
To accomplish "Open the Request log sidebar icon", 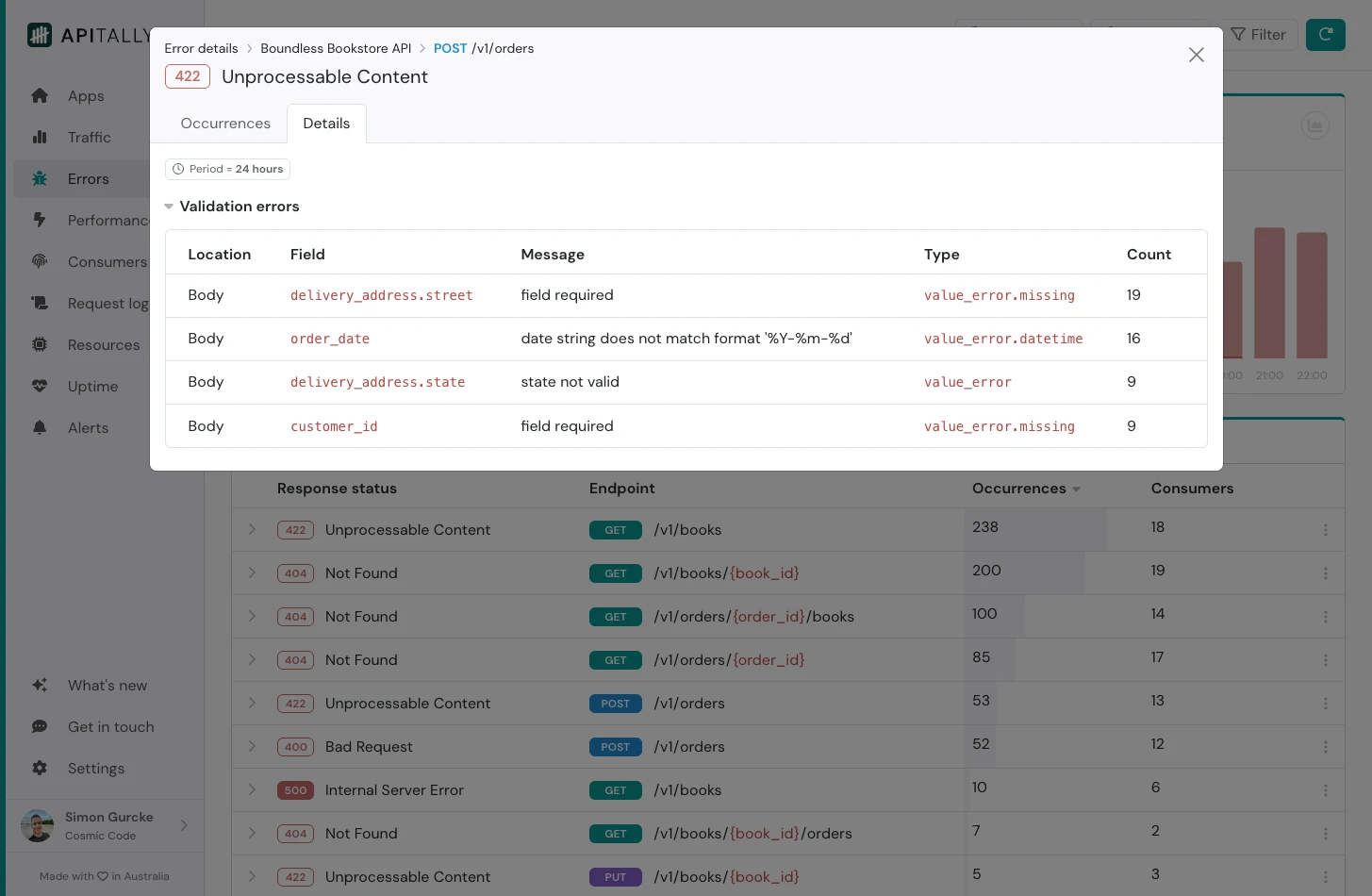I will (x=40, y=303).
